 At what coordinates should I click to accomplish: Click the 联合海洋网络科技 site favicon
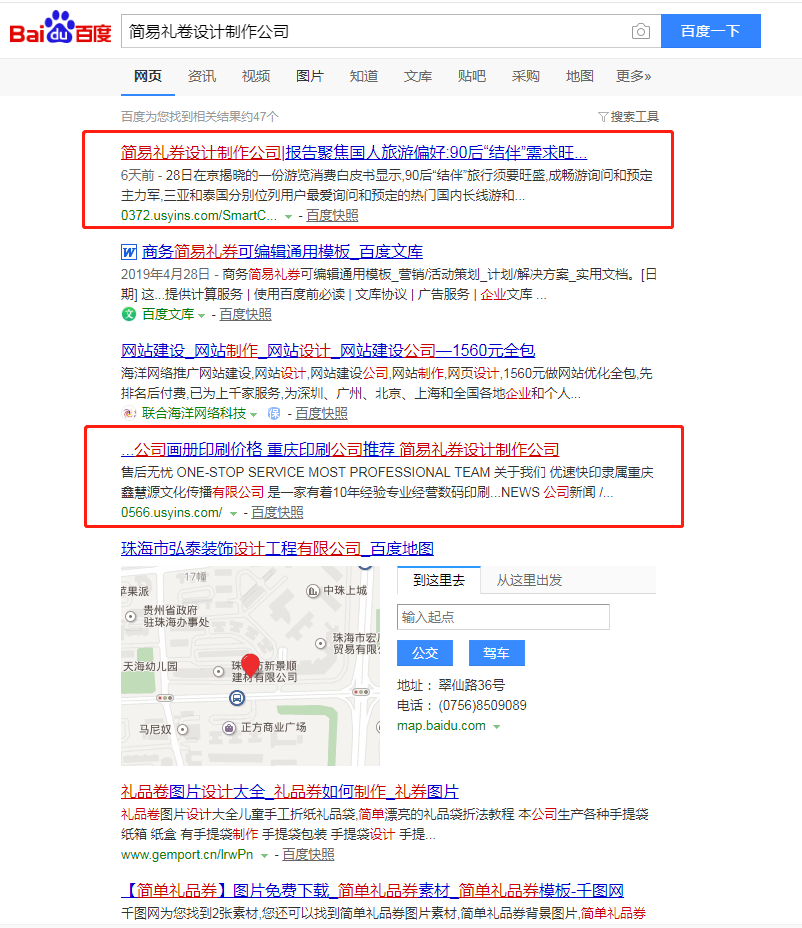click(x=128, y=413)
